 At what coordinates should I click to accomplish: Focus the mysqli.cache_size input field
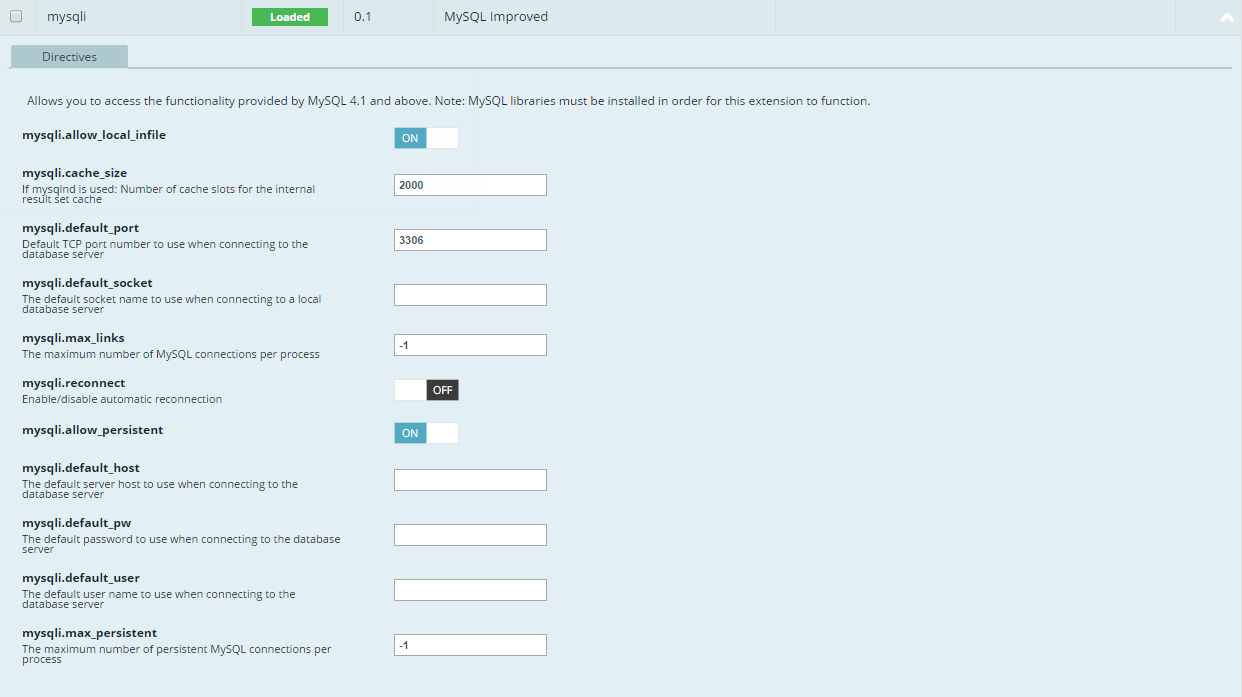(470, 185)
